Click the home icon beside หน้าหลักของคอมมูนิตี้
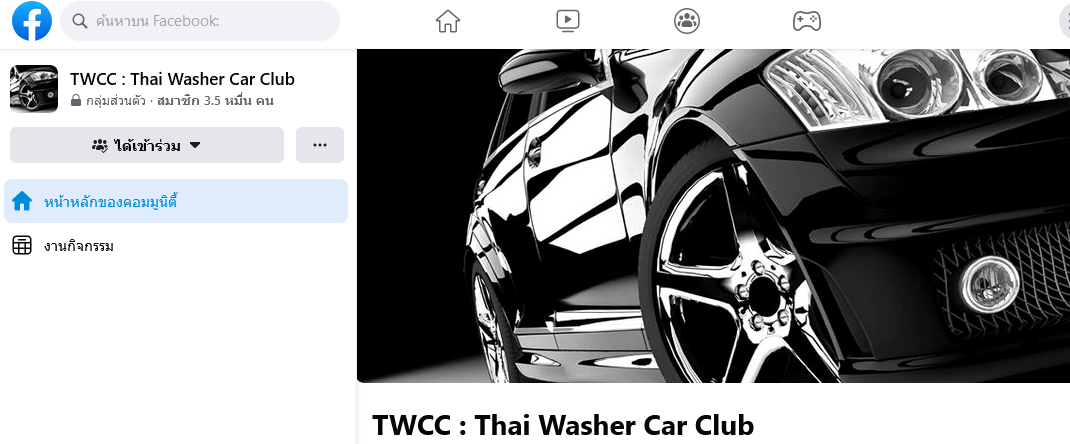Screen dimensions: 1070x444 [22, 201]
